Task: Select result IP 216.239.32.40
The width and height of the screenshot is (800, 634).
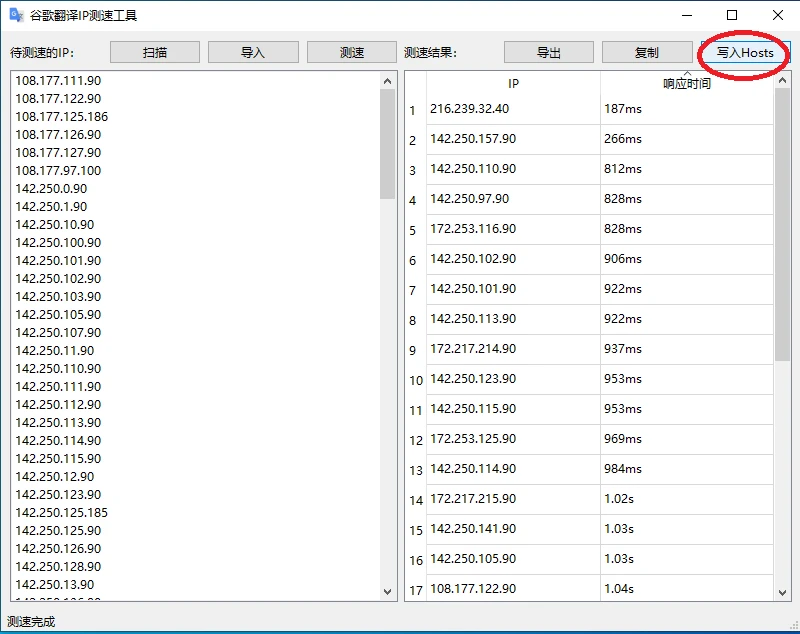Action: tap(513, 109)
